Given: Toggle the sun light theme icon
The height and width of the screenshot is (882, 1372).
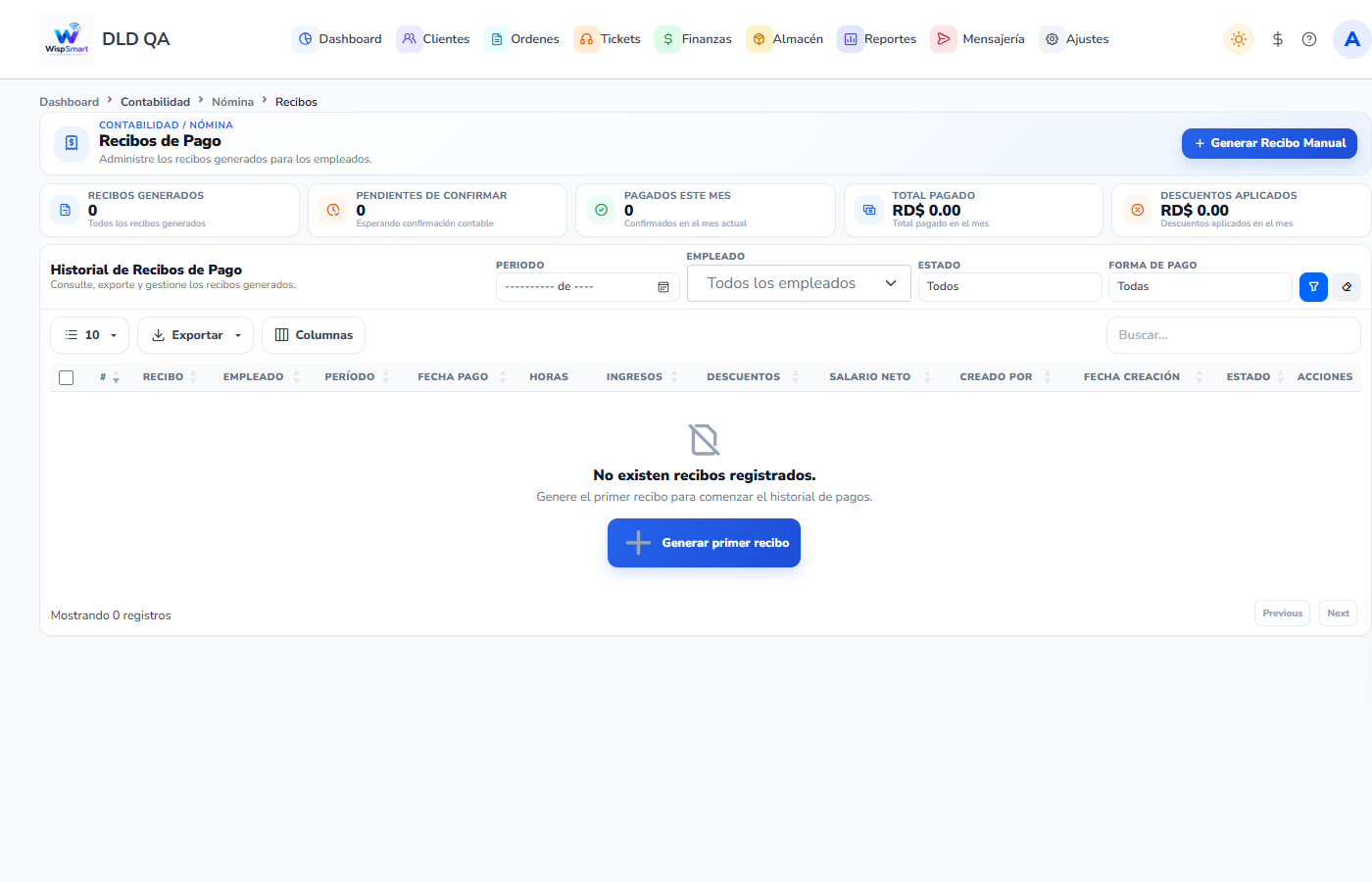Looking at the screenshot, I should click(1239, 39).
